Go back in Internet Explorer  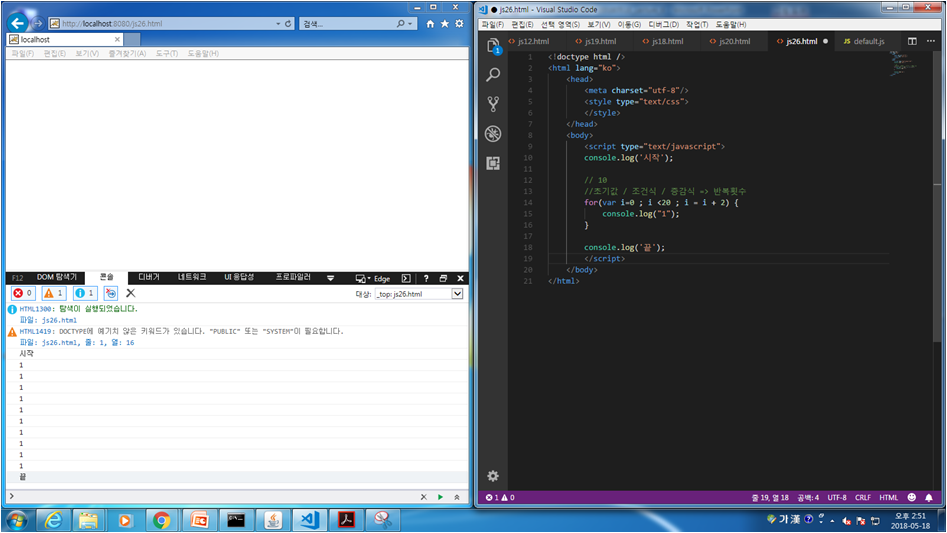tap(18, 24)
